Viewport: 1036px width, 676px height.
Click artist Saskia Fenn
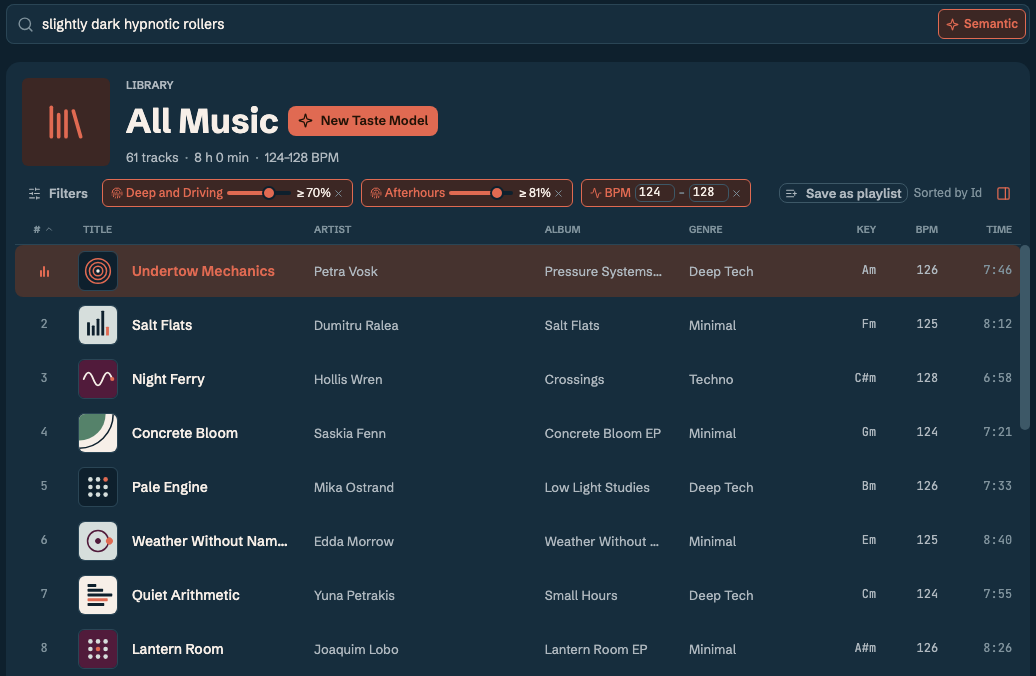[350, 433]
